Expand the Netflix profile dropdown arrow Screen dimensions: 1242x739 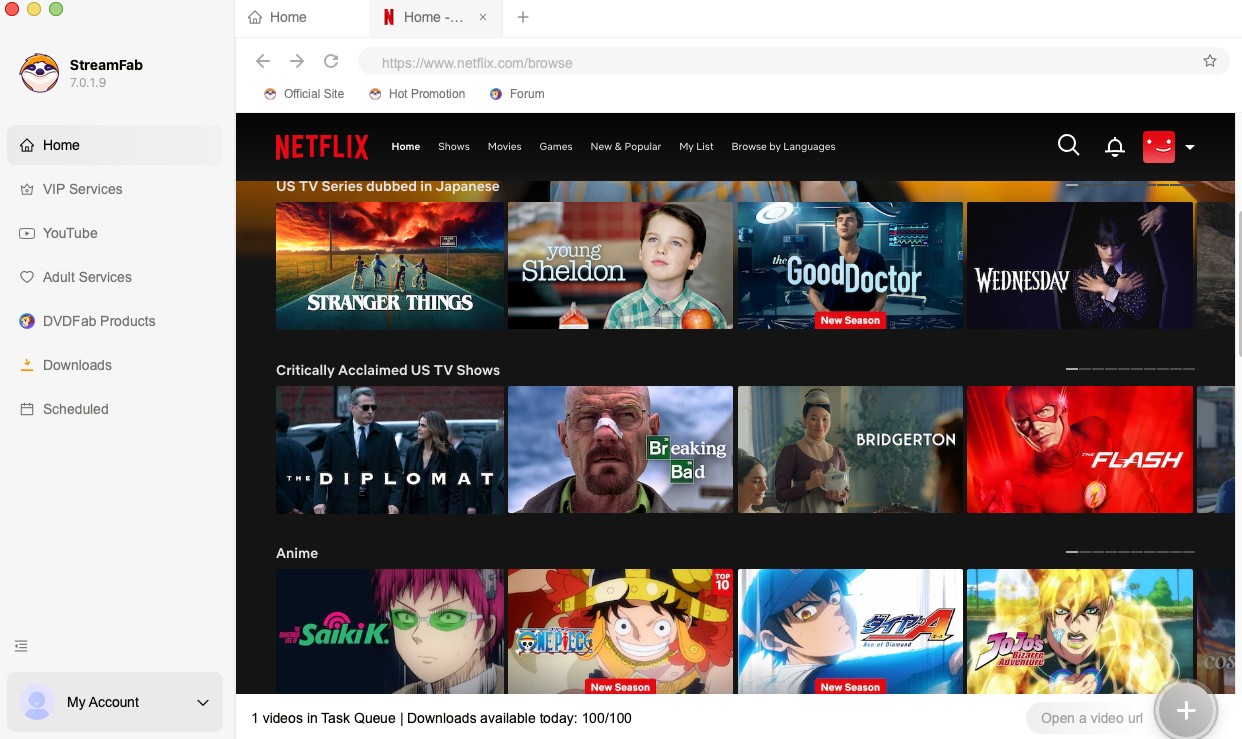1190,147
